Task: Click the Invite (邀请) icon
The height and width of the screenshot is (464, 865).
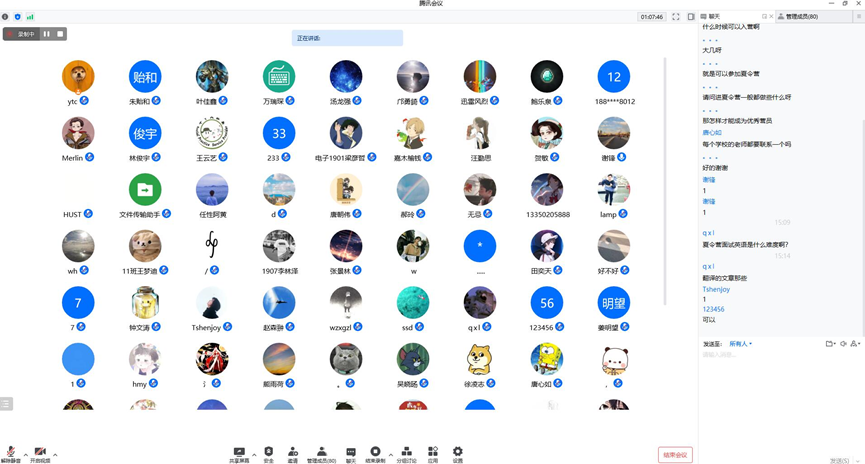Action: 293,453
